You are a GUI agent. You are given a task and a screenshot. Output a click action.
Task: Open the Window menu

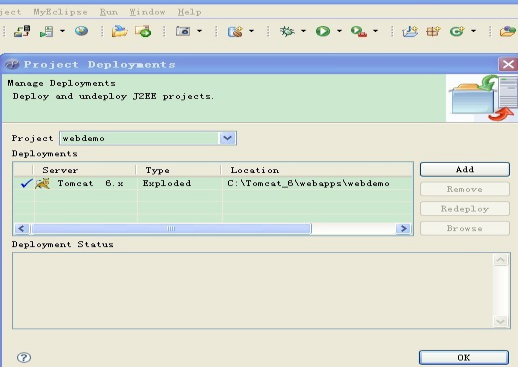[x=147, y=12]
